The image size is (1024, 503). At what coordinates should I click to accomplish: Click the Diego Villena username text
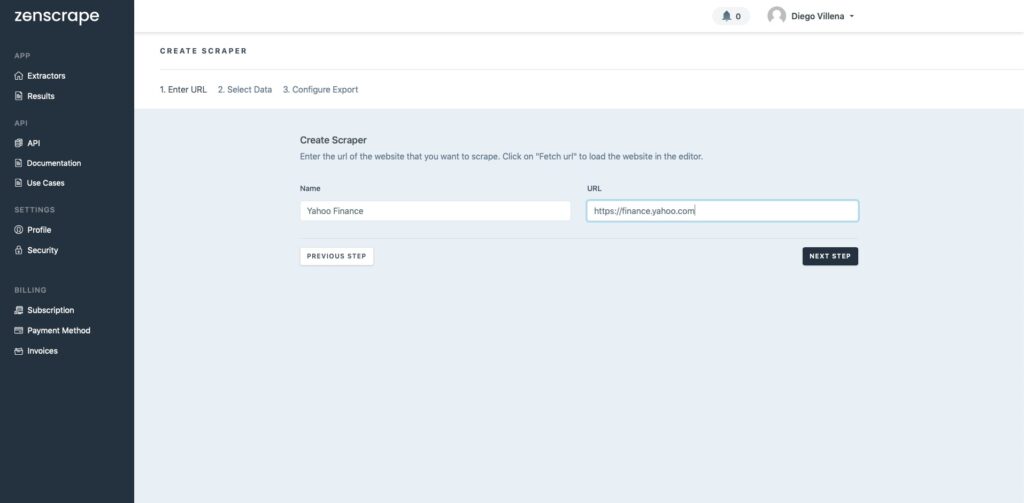point(818,16)
